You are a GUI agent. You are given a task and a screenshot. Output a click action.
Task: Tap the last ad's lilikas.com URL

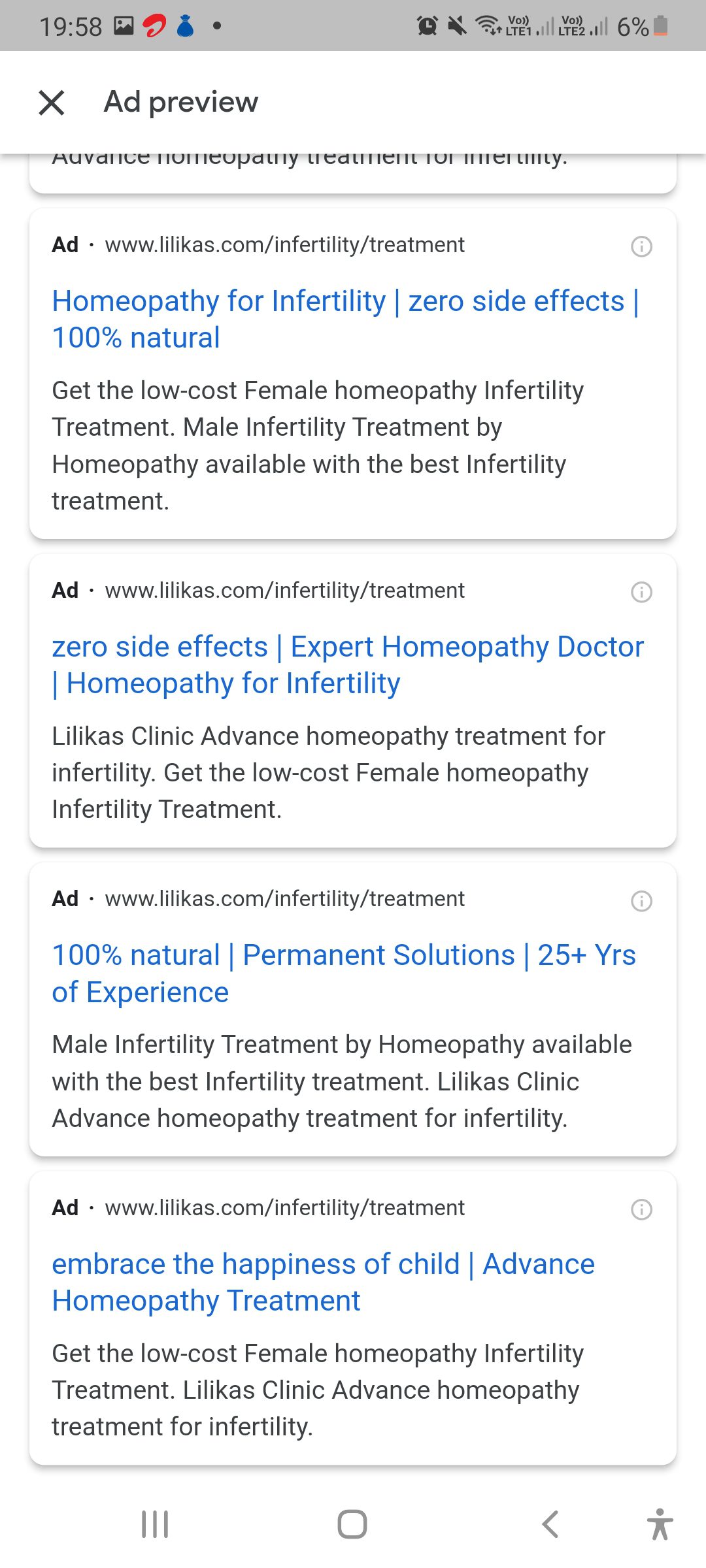tap(284, 1208)
